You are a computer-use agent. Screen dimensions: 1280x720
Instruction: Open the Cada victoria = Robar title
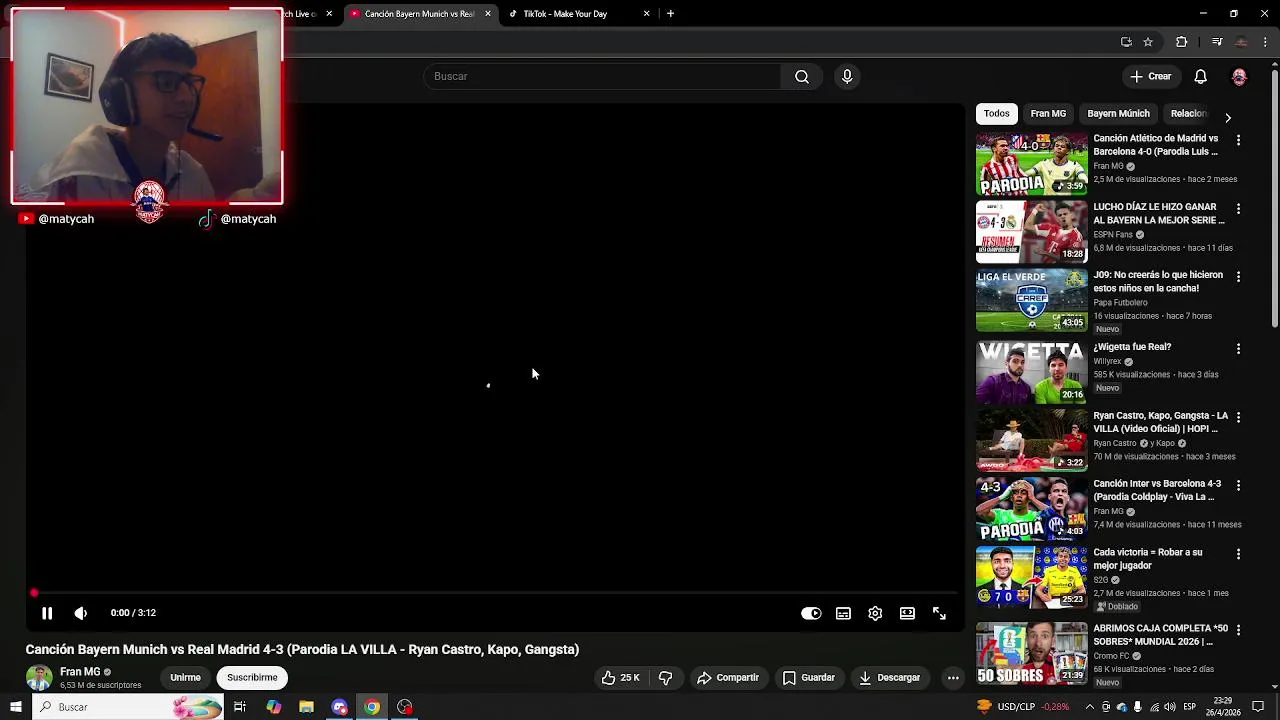pos(1148,559)
